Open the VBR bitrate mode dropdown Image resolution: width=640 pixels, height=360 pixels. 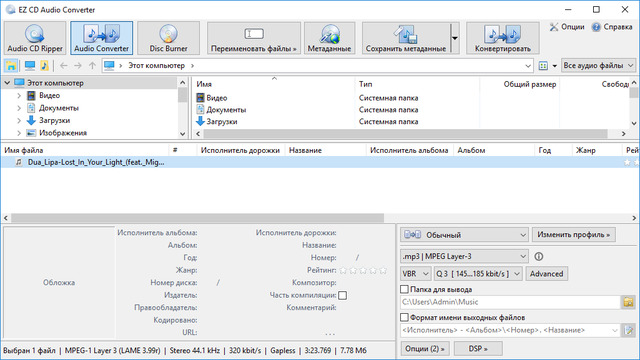[x=416, y=274]
